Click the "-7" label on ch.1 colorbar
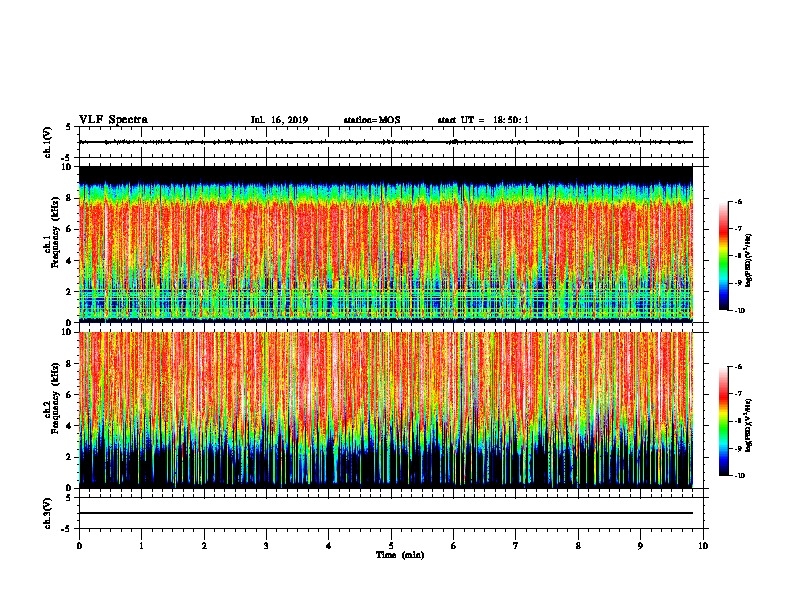Image resolution: width=792 pixels, height=612 pixels. pos(739,229)
